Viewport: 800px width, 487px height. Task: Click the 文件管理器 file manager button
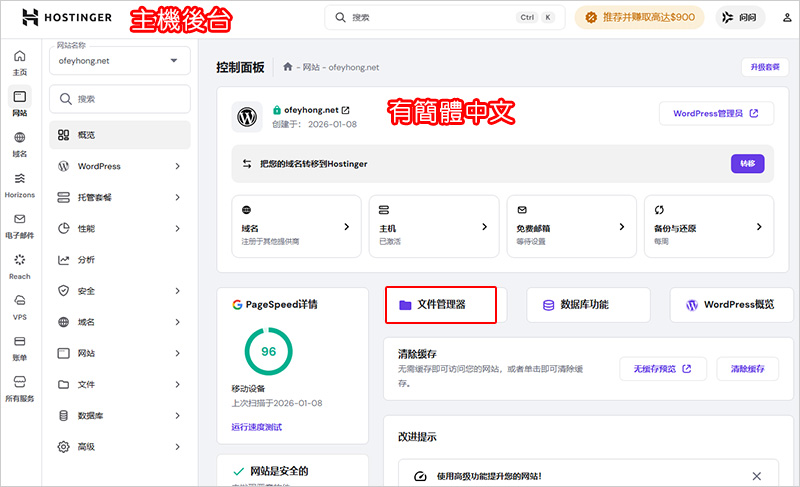pos(441,304)
